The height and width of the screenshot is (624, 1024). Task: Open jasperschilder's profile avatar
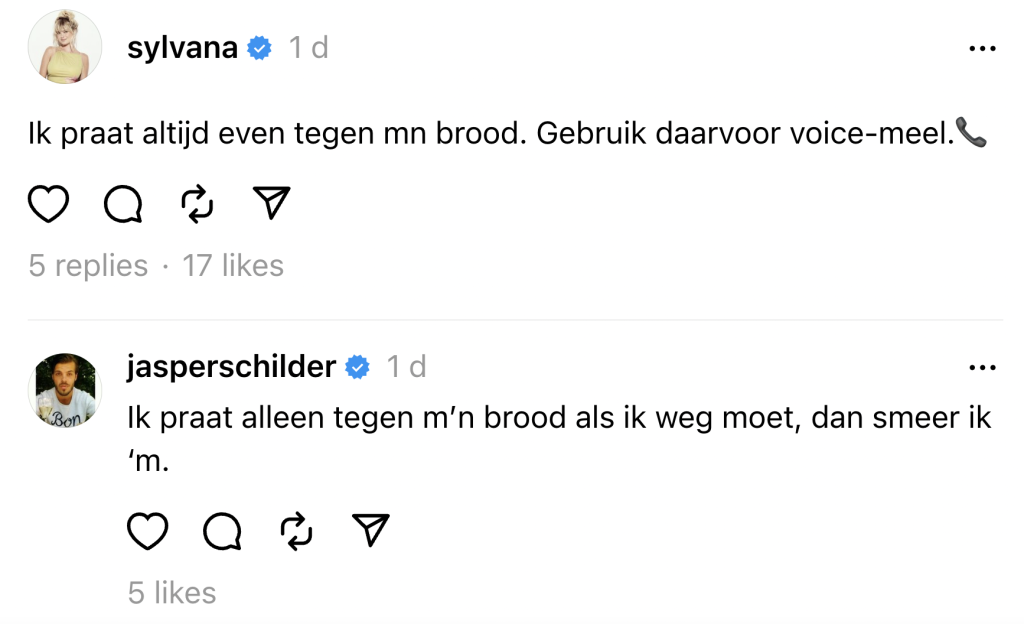pyautogui.click(x=64, y=391)
